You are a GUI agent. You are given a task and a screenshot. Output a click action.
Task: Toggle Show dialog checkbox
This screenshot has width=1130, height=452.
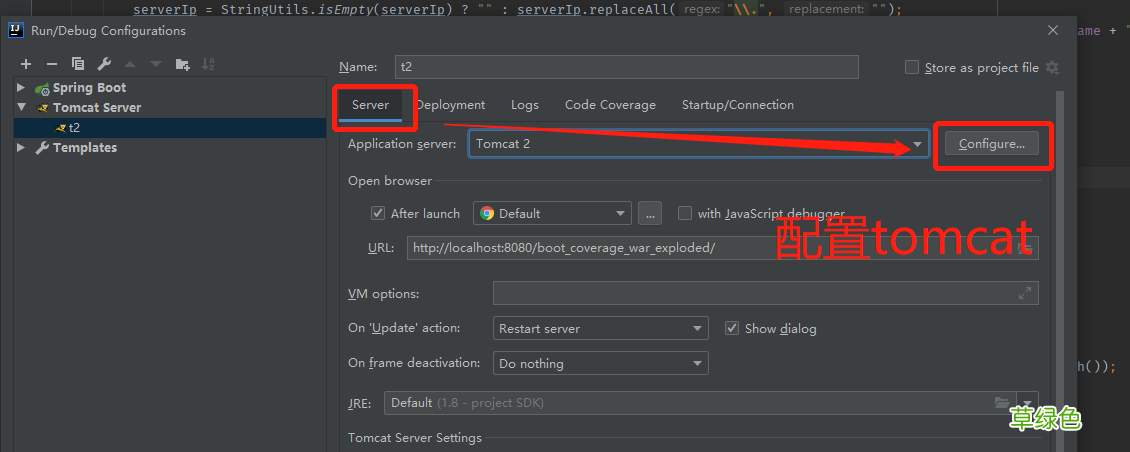732,328
